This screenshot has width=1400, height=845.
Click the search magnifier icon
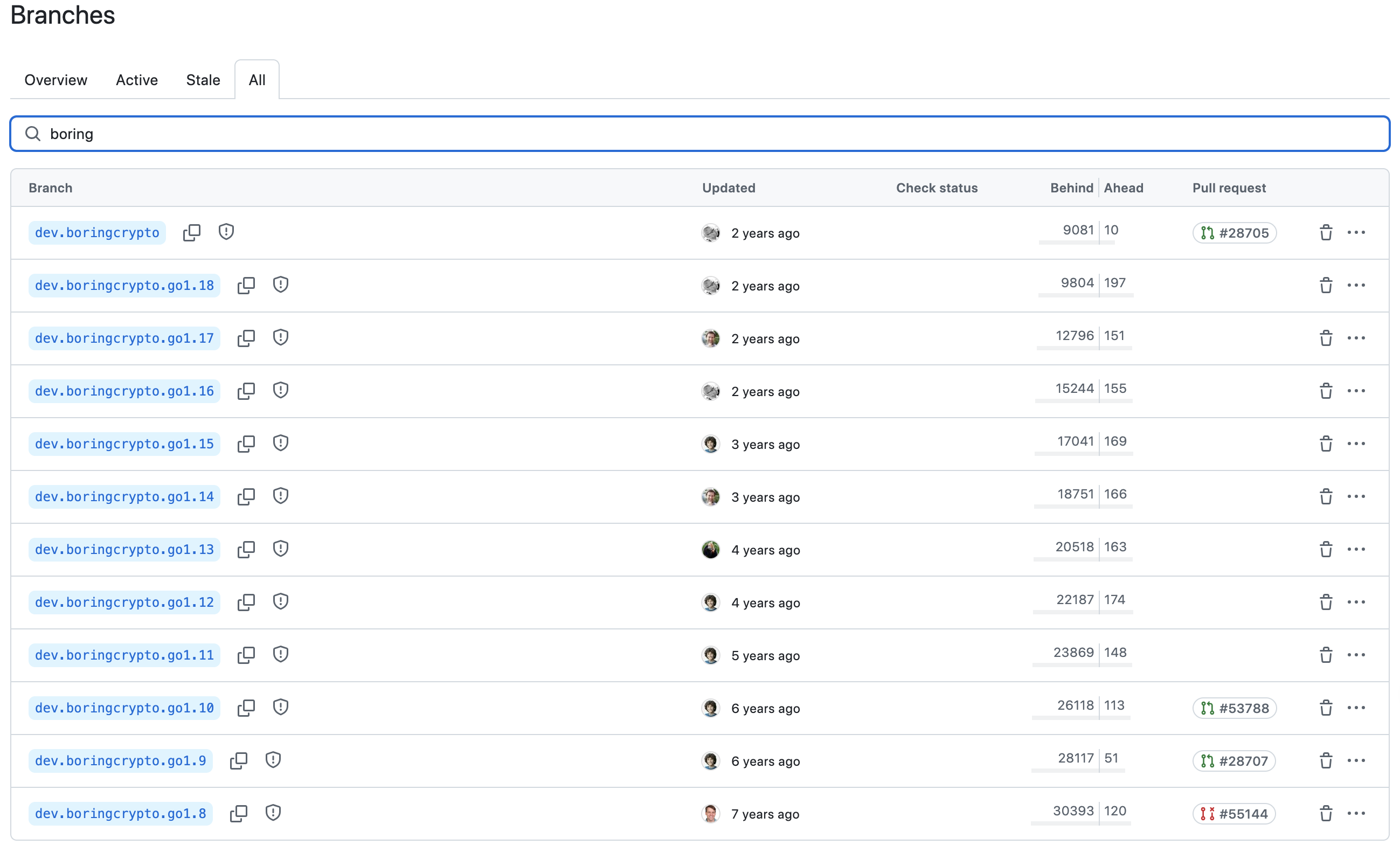click(x=33, y=134)
